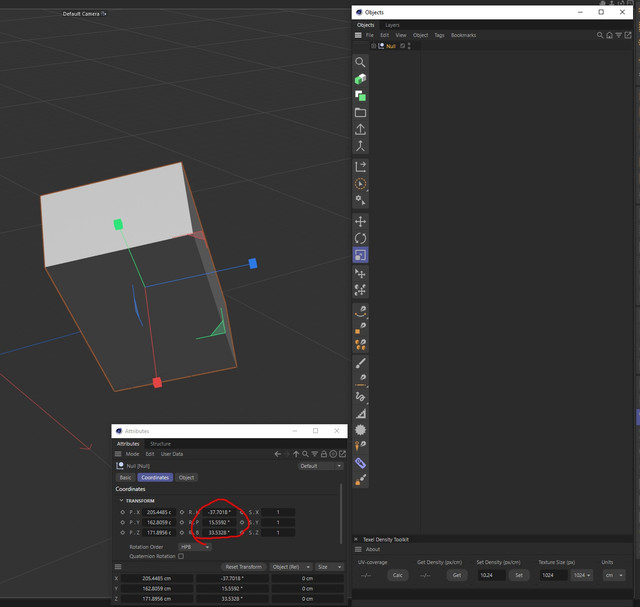The width and height of the screenshot is (640, 607).
Task: Click the axis tripod icon in the palette
Action: 360,146
